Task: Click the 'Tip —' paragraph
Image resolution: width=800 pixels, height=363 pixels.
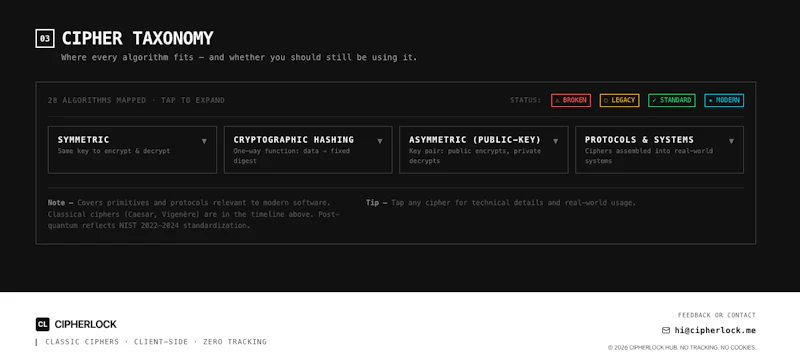Action: point(501,203)
